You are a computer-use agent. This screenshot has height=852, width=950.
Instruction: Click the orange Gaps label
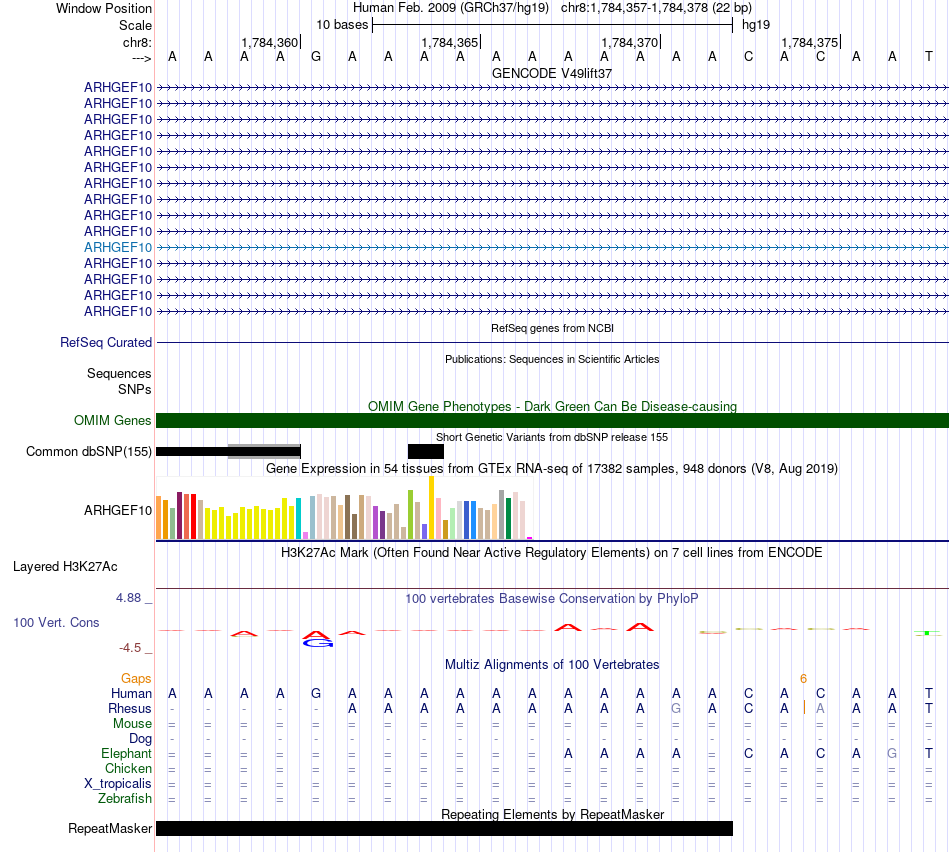[136, 679]
